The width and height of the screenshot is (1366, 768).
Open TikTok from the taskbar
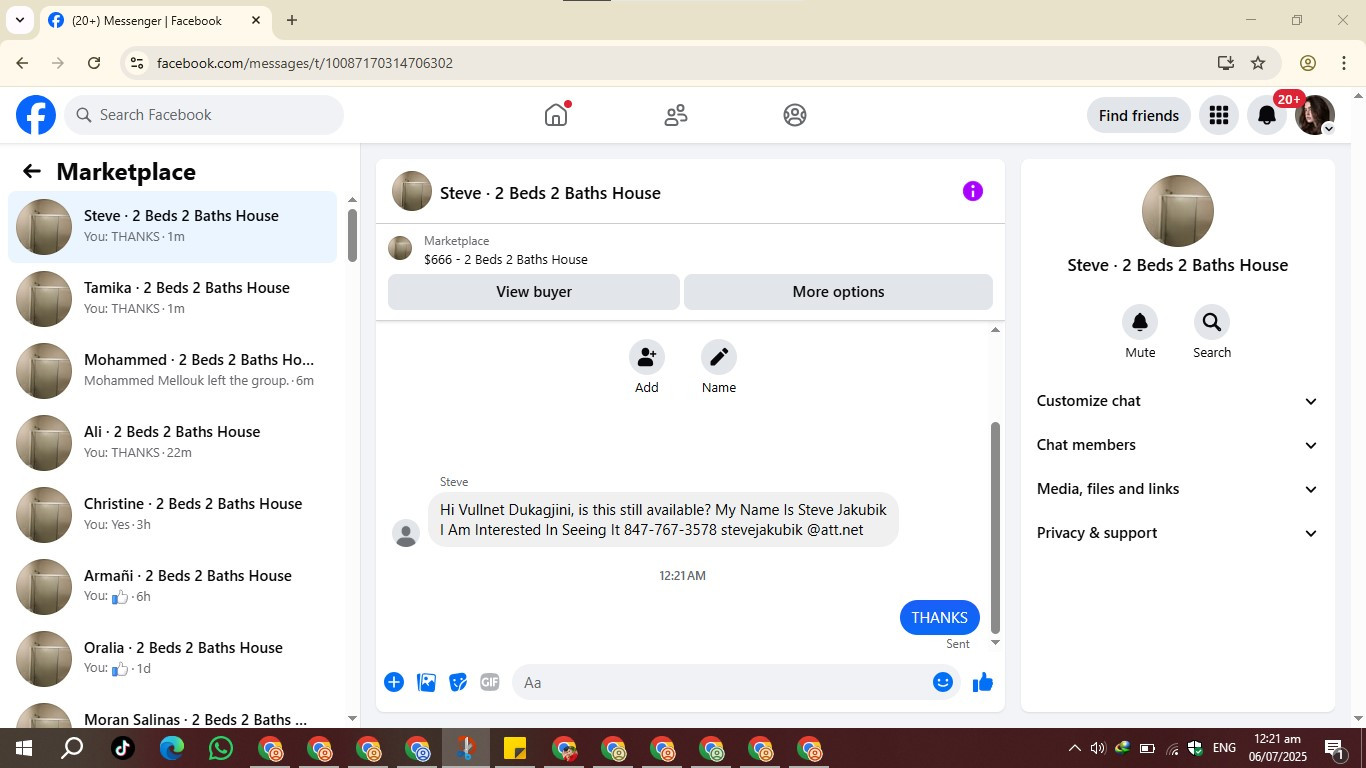click(123, 748)
